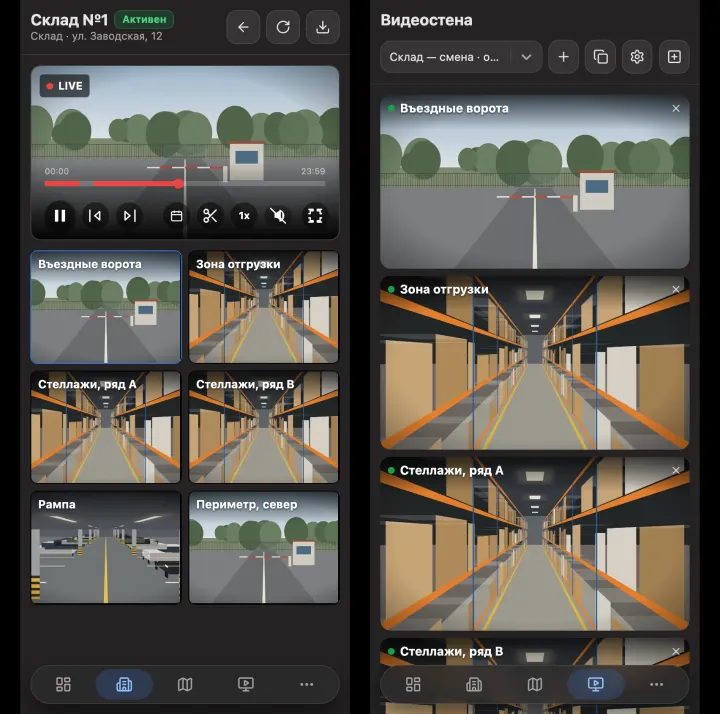
Task: Open dashboard grid tab in Видеостена panel
Action: click(413, 684)
